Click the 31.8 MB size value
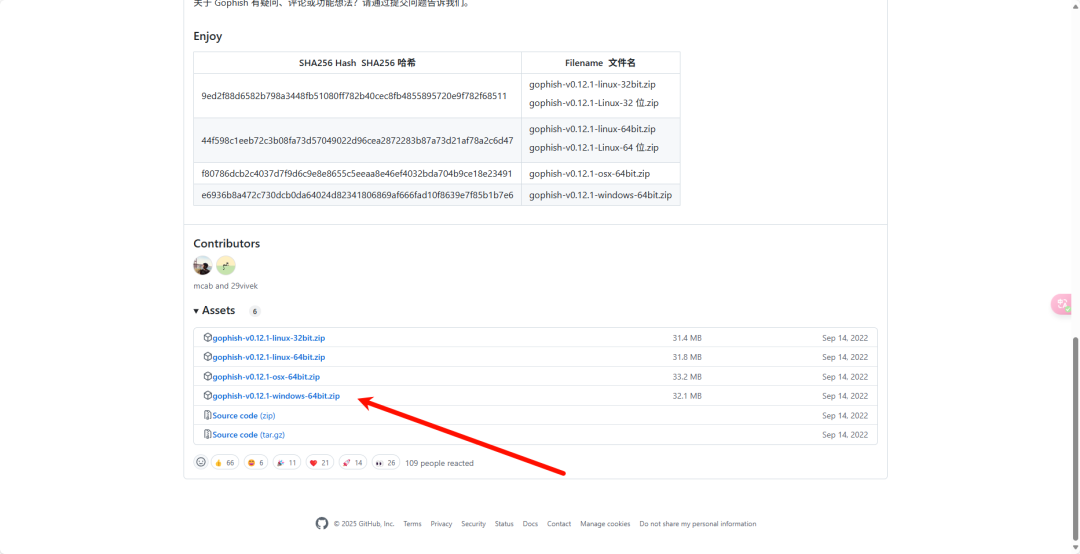Viewport: 1080px width, 554px height. (x=687, y=357)
